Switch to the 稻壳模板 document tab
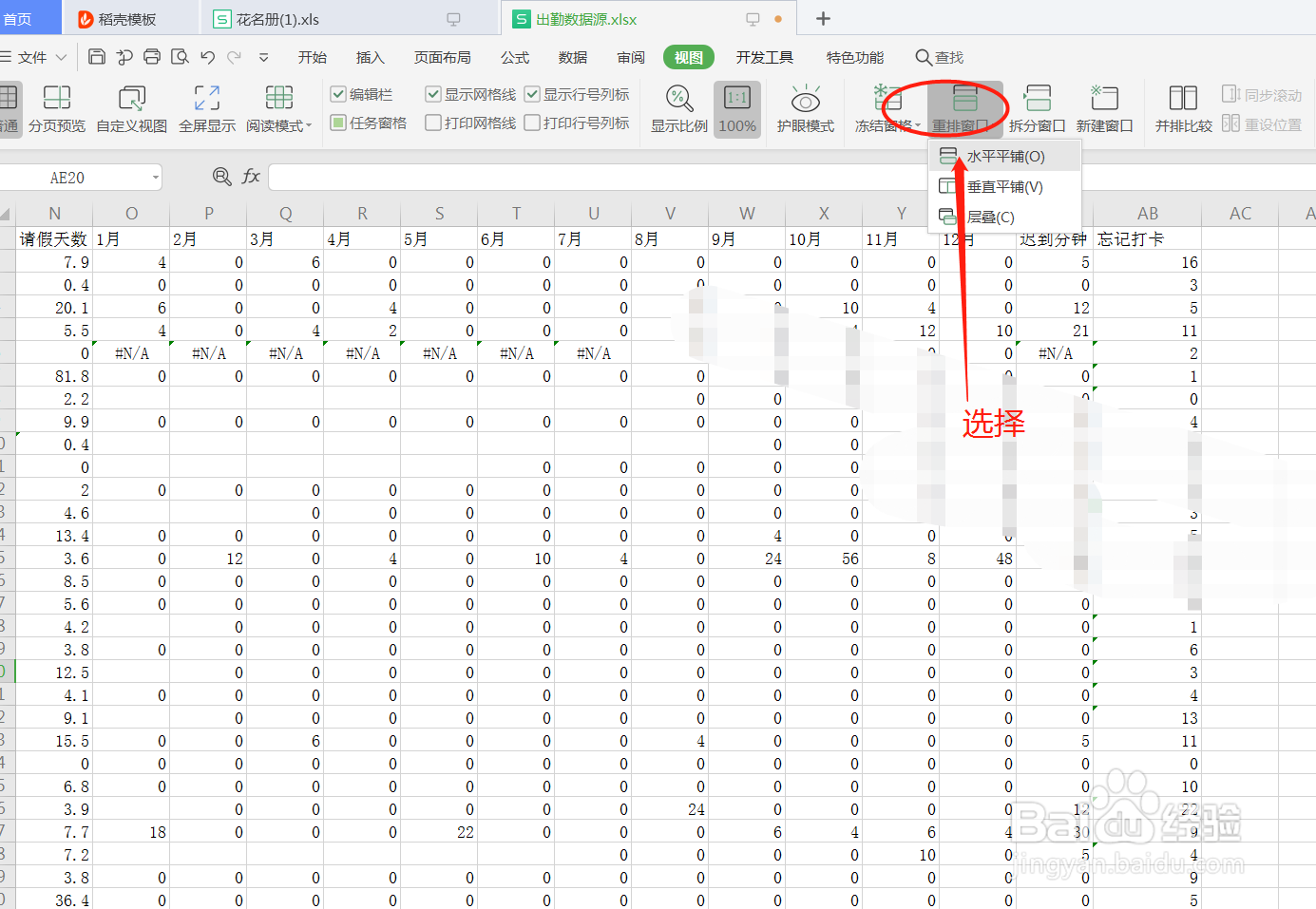Screen dimensions: 1316x909 (130, 19)
